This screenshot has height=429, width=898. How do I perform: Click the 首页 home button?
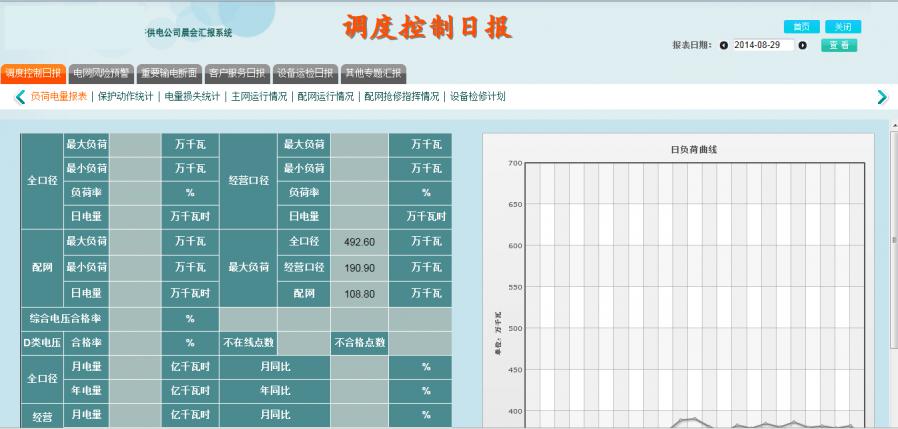[x=801, y=27]
